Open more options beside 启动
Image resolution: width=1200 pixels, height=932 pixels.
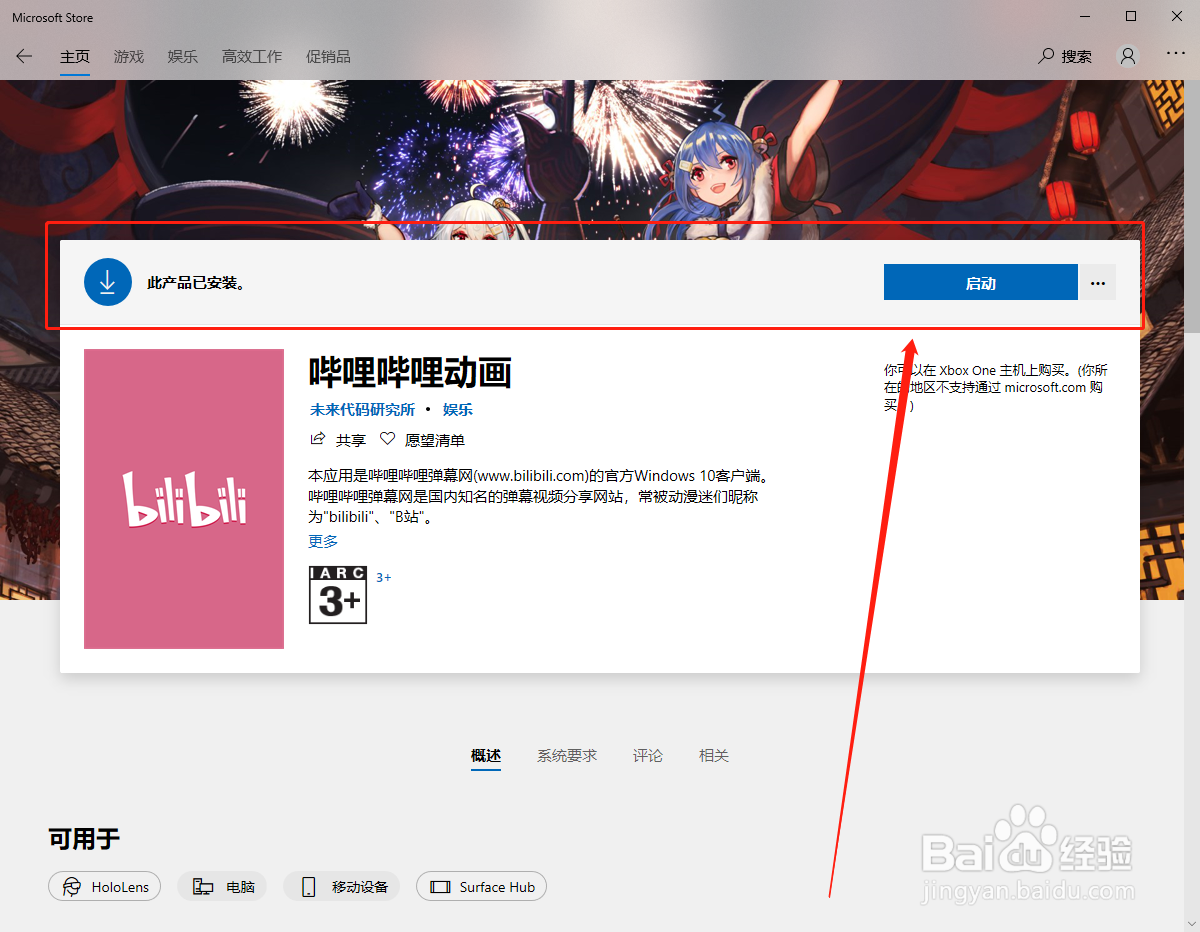pos(1098,282)
